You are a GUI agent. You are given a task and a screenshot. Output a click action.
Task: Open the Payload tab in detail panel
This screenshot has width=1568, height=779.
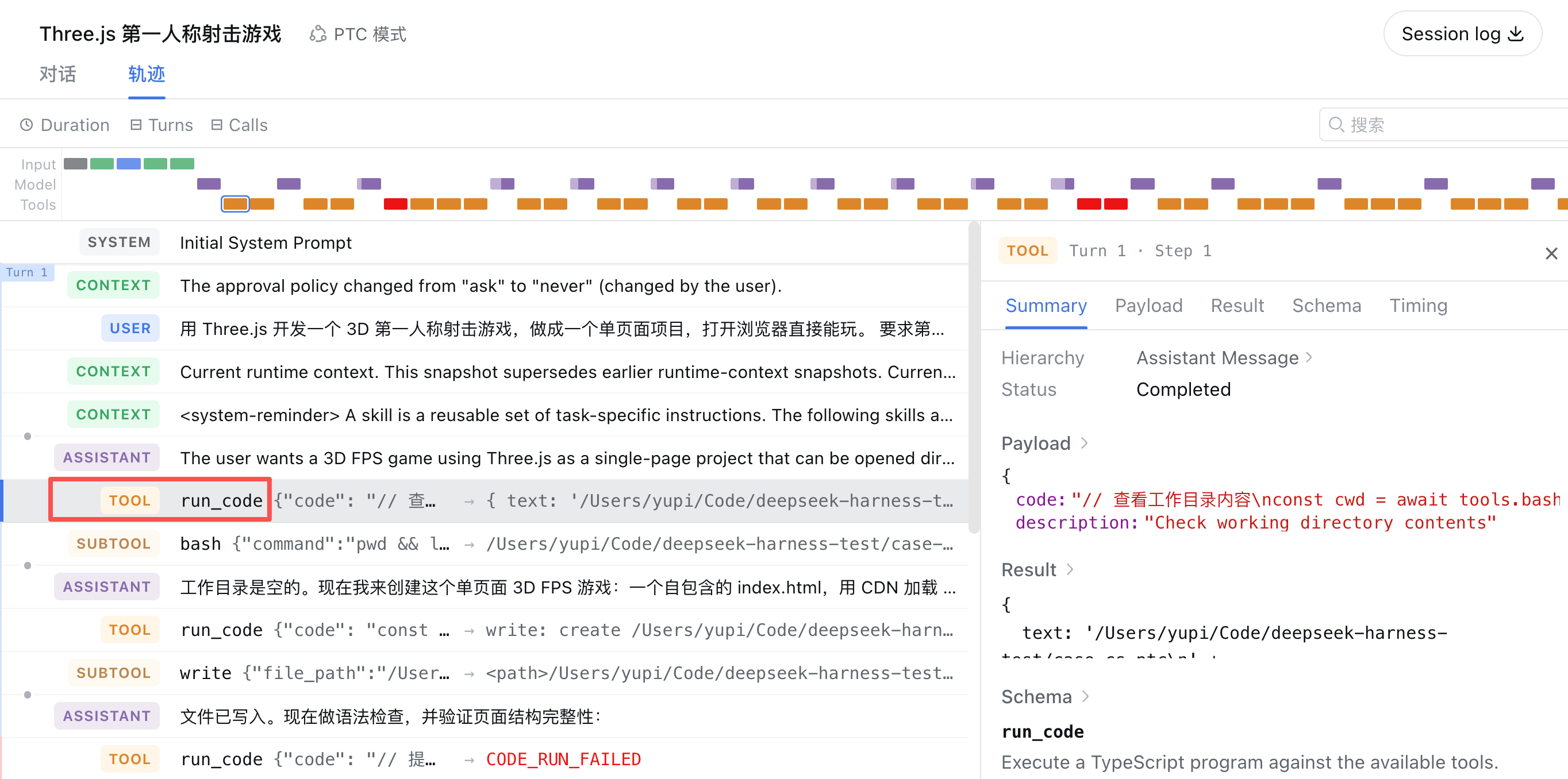tap(1148, 306)
